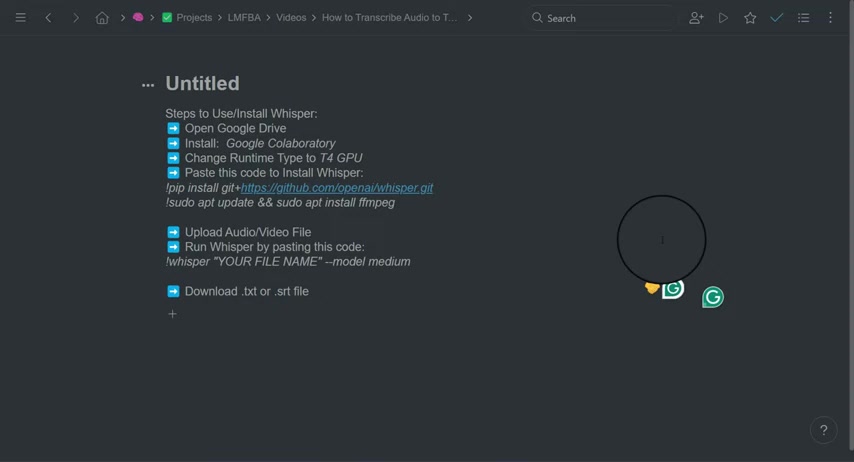This screenshot has width=854, height=462.
Task: Expand chevron after Projects breadcrumb
Action: [220, 18]
